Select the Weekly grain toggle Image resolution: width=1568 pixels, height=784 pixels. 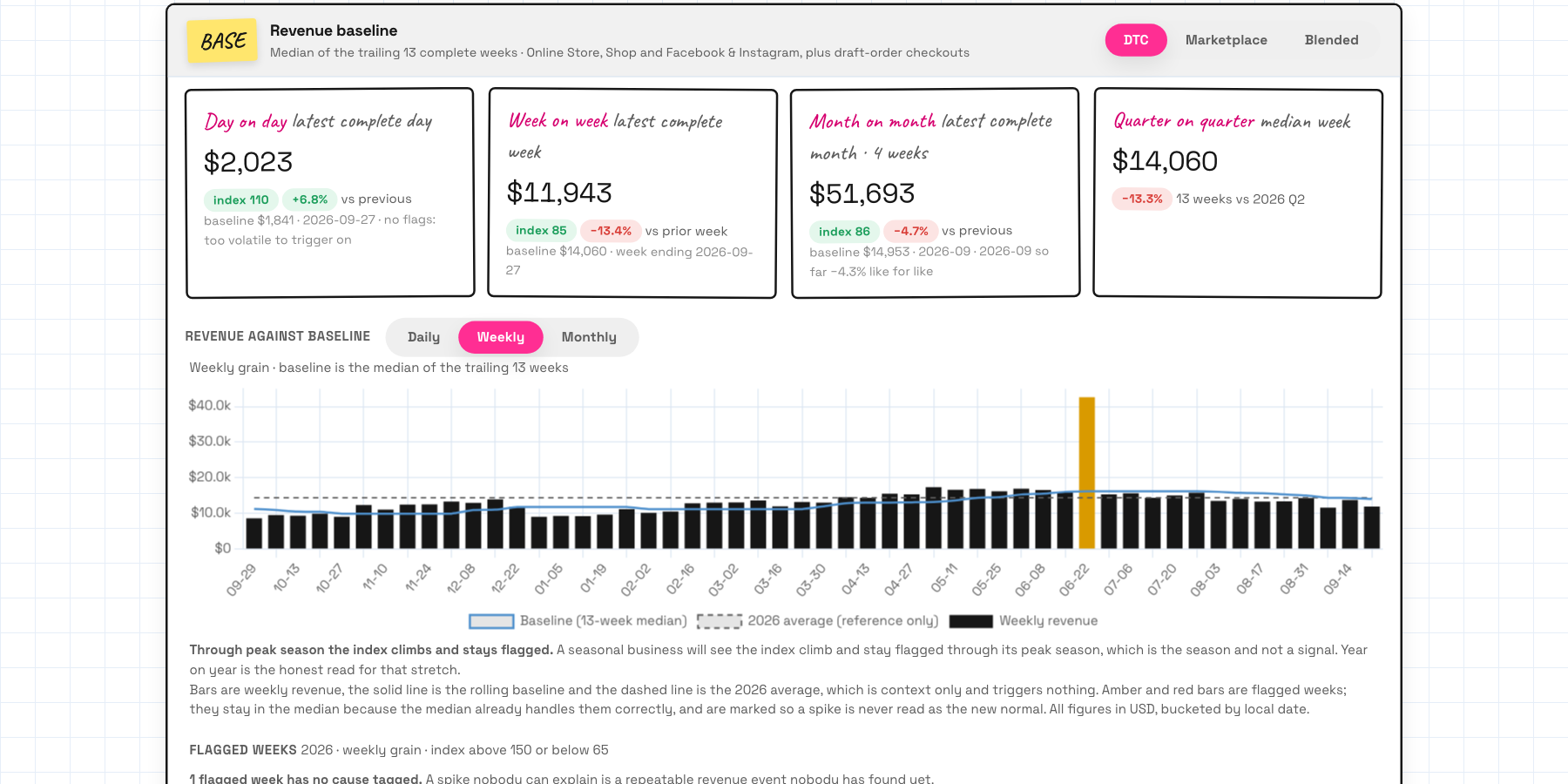(501, 337)
